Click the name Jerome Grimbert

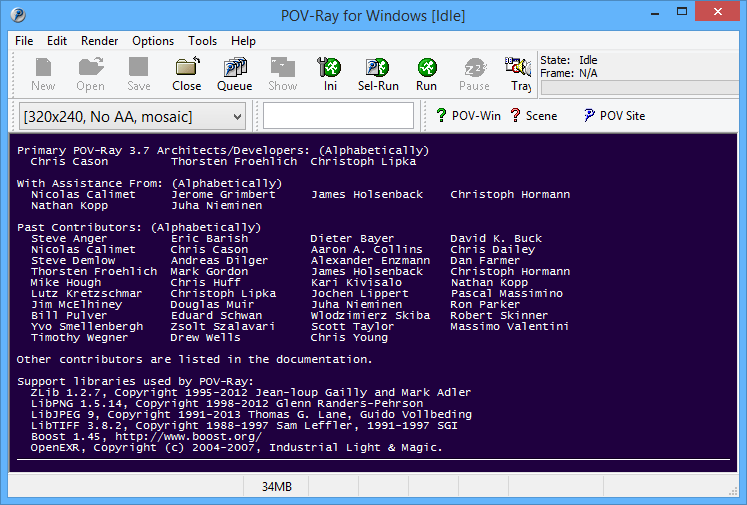click(223, 194)
